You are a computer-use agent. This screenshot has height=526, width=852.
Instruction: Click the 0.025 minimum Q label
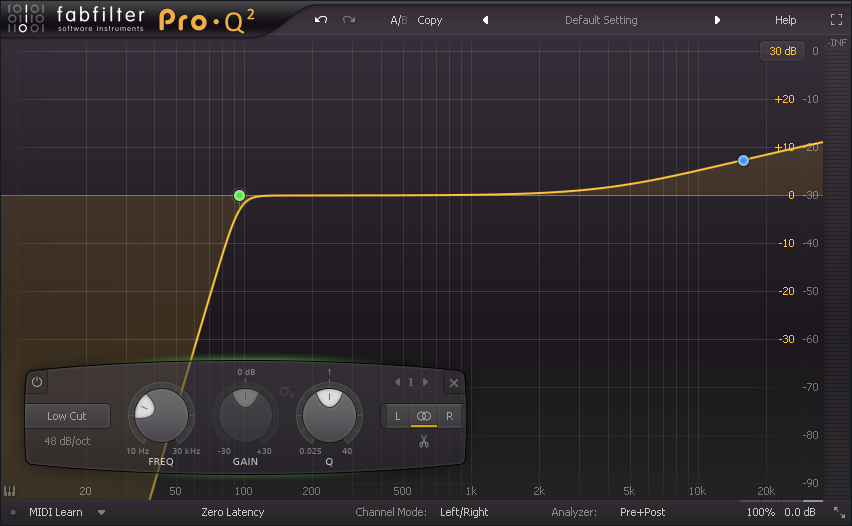pos(310,451)
